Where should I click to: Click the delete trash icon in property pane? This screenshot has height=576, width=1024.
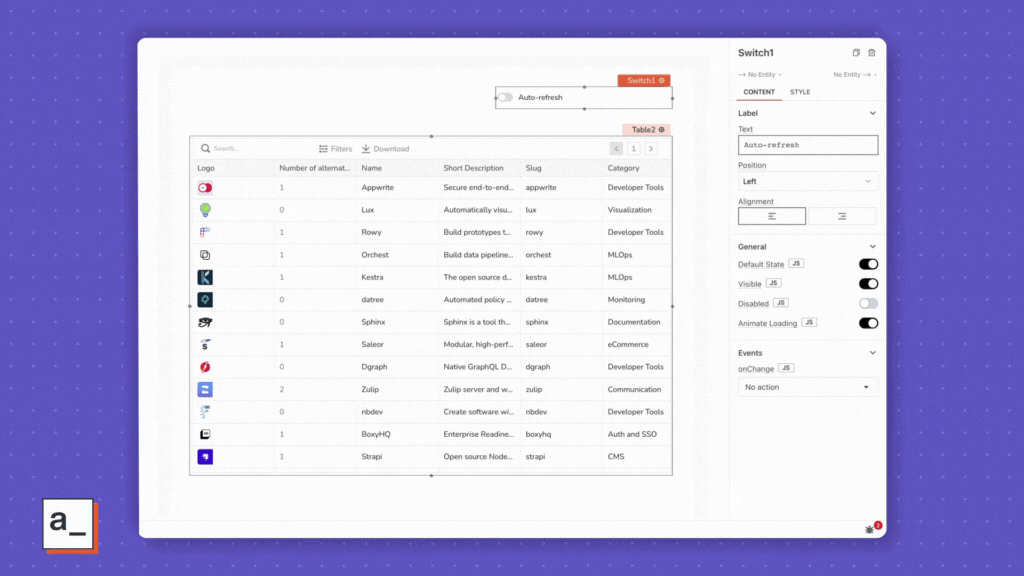click(871, 53)
